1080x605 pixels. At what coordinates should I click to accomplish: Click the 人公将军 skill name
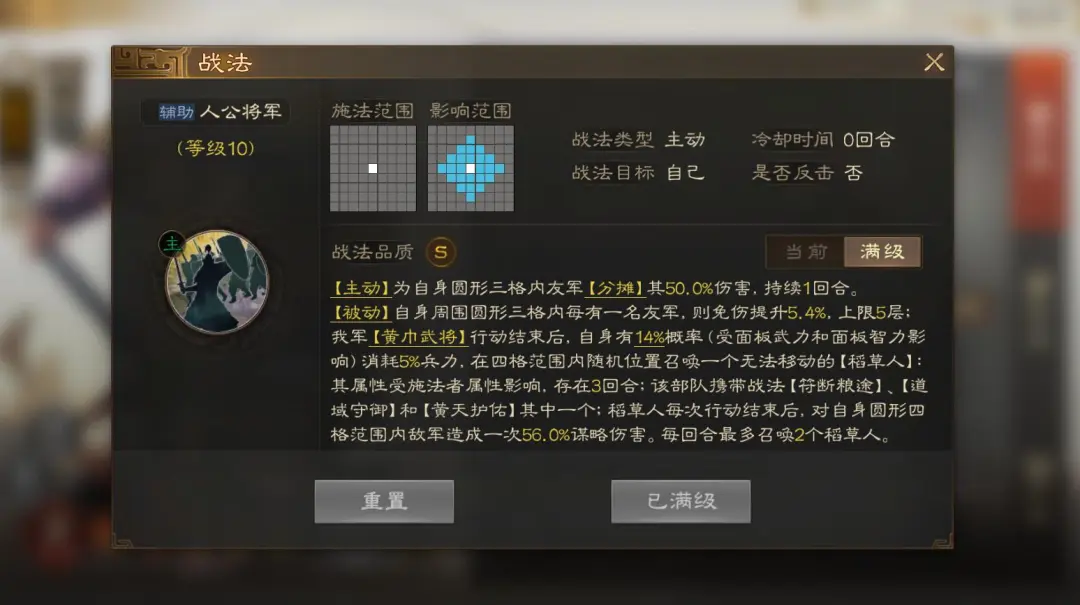click(x=240, y=112)
